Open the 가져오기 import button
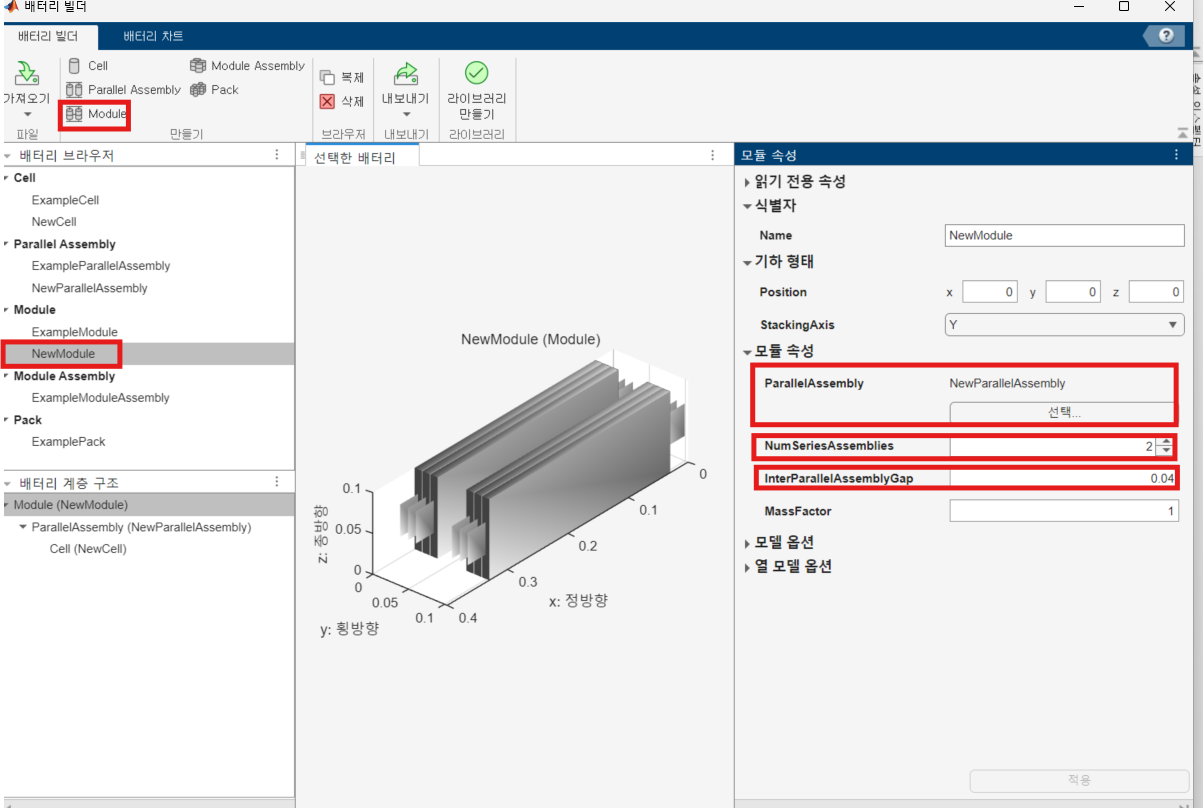This screenshot has width=1203, height=808. point(26,88)
